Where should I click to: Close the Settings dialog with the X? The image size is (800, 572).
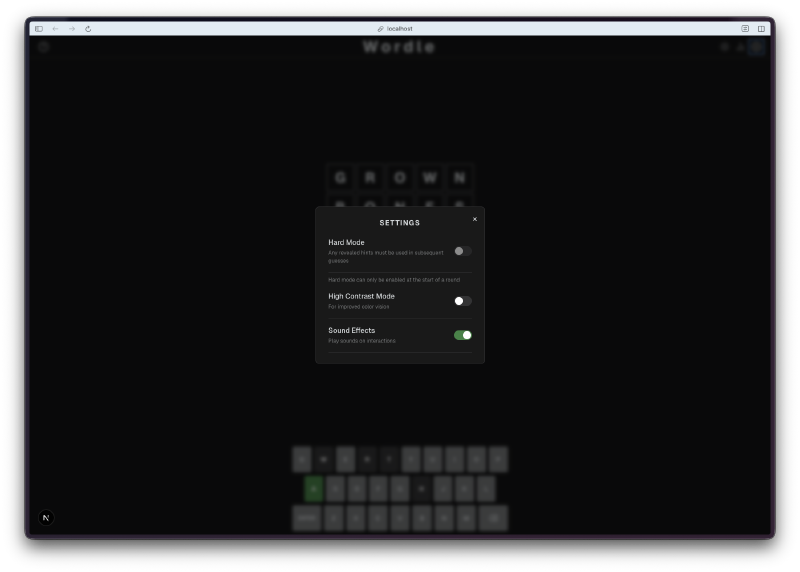pos(474,219)
